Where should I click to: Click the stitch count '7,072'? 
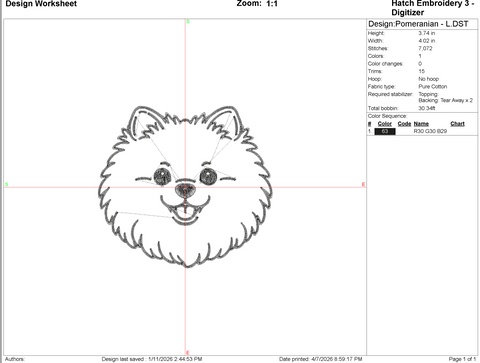point(425,48)
